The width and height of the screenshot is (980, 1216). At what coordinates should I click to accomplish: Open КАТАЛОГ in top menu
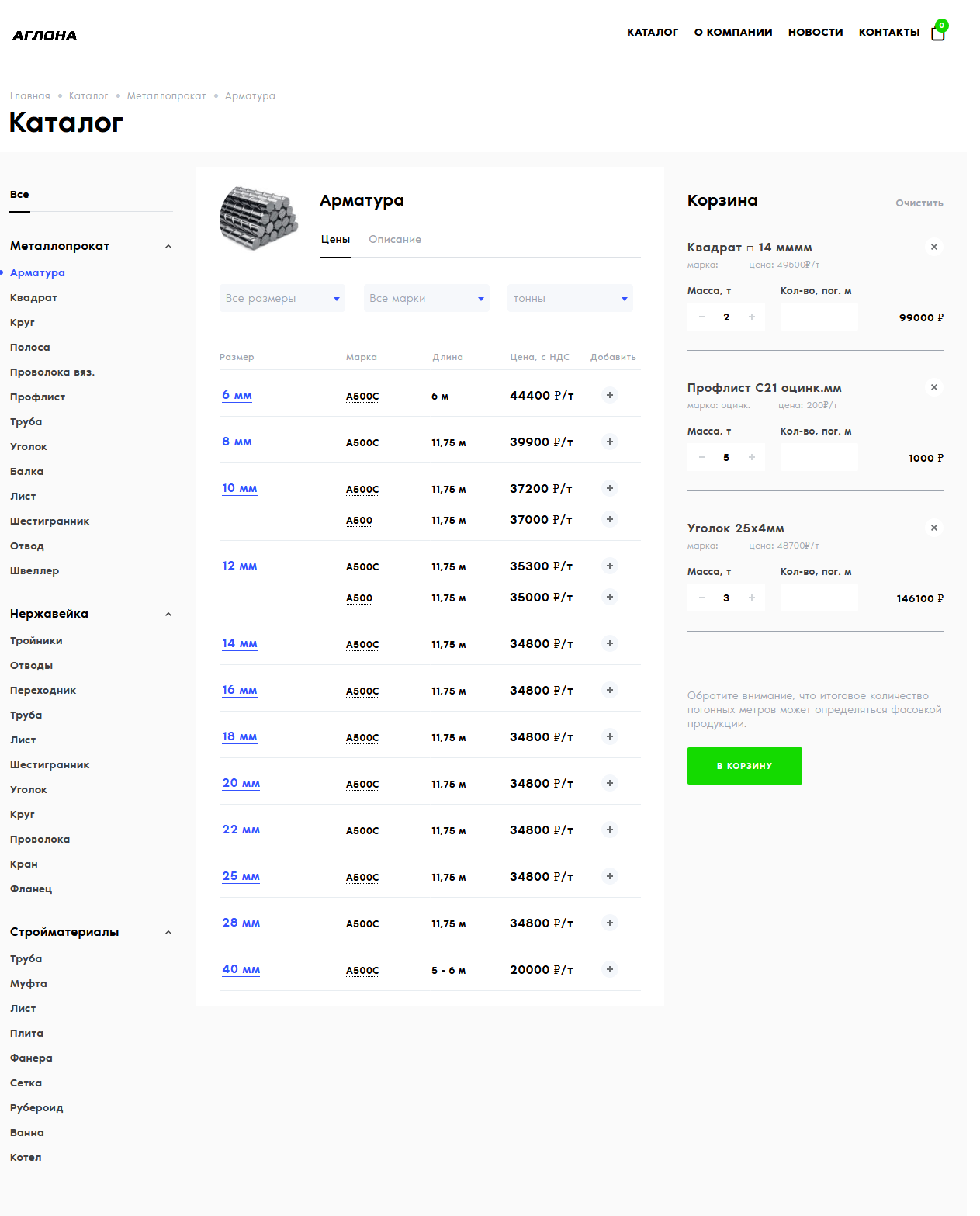coord(653,32)
